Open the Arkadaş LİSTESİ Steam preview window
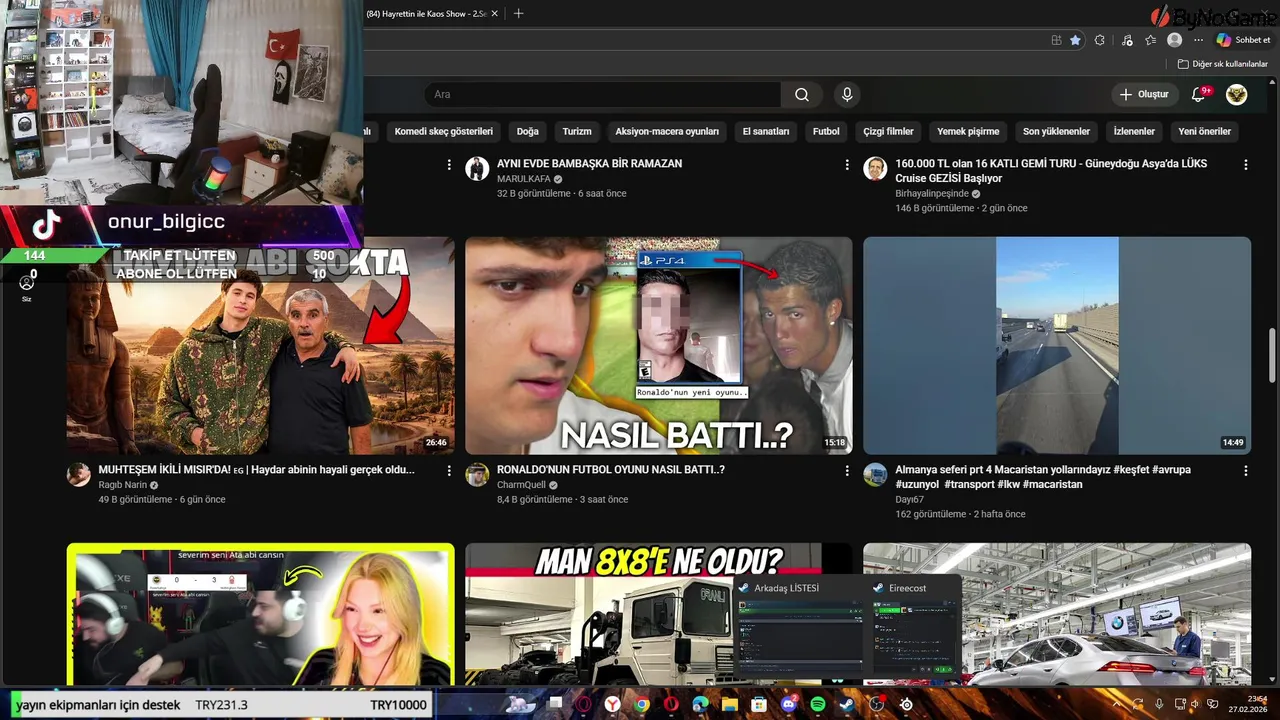Viewport: 1280px width, 720px height. pyautogui.click(x=799, y=627)
